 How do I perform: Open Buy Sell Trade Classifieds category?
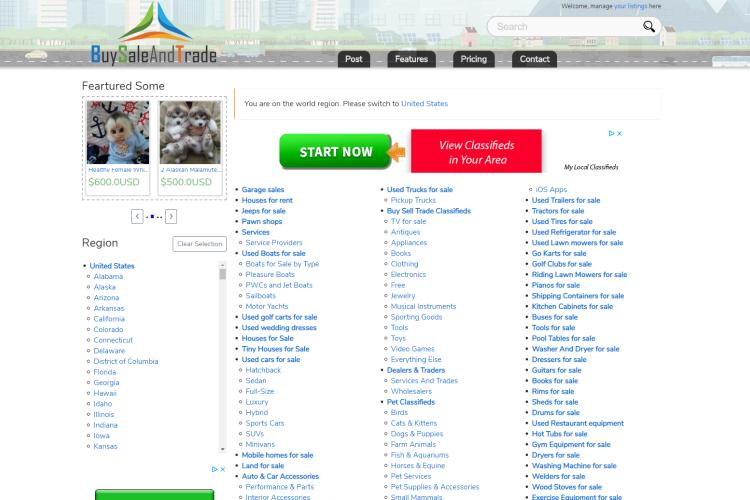click(x=429, y=211)
